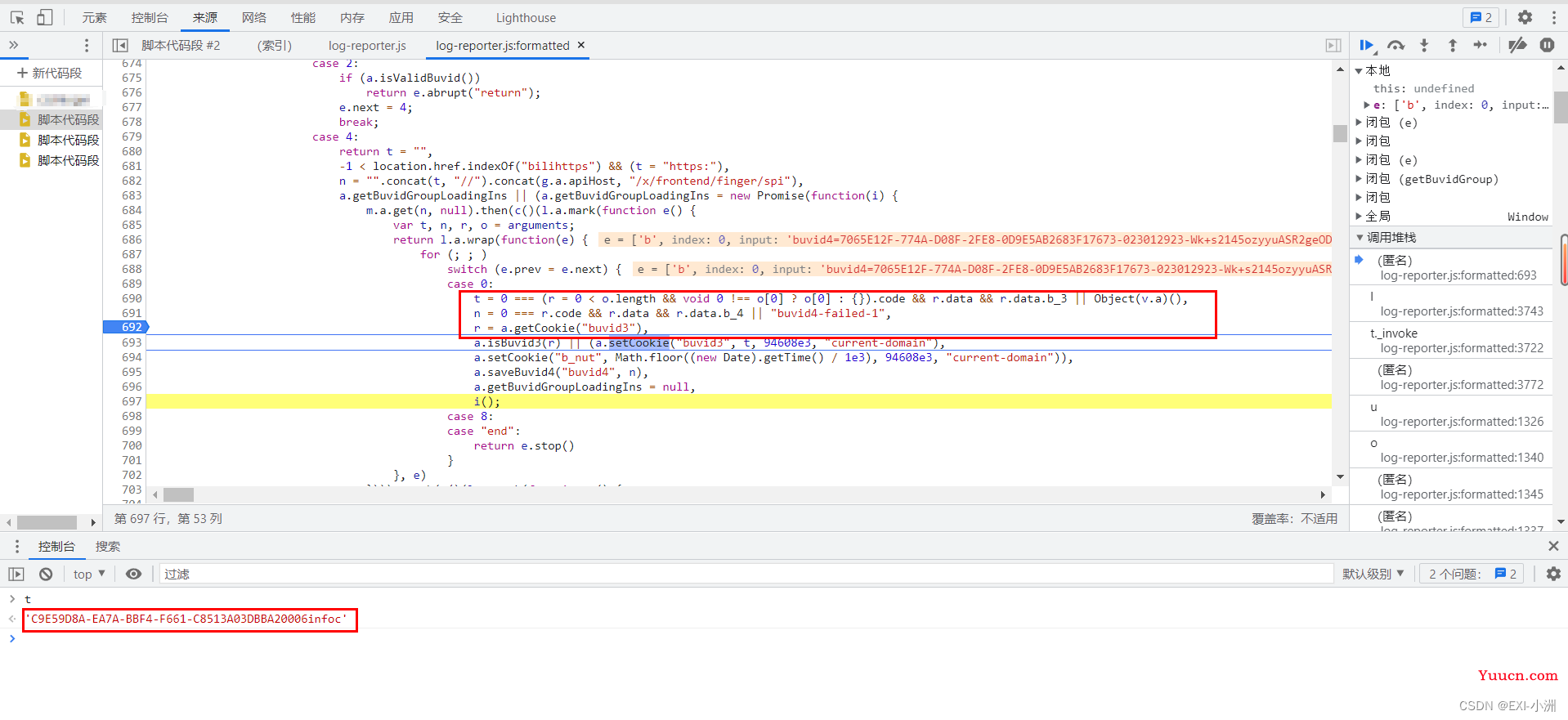Step out of the current function
The height and width of the screenshot is (720, 1568).
point(1453,45)
